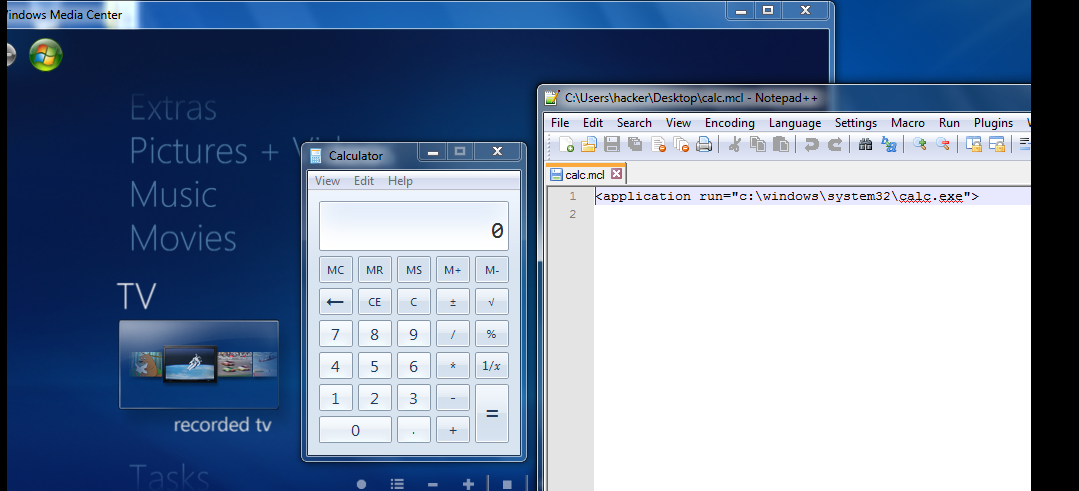This screenshot has height=491, width=1079.
Task: Click the MC memory clear button
Action: 336,270
